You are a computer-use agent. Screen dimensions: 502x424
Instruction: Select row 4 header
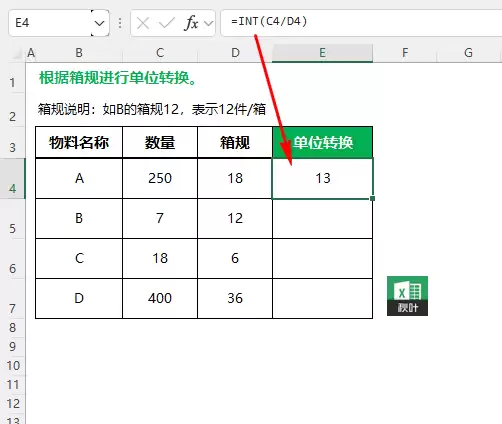[x=13, y=179]
